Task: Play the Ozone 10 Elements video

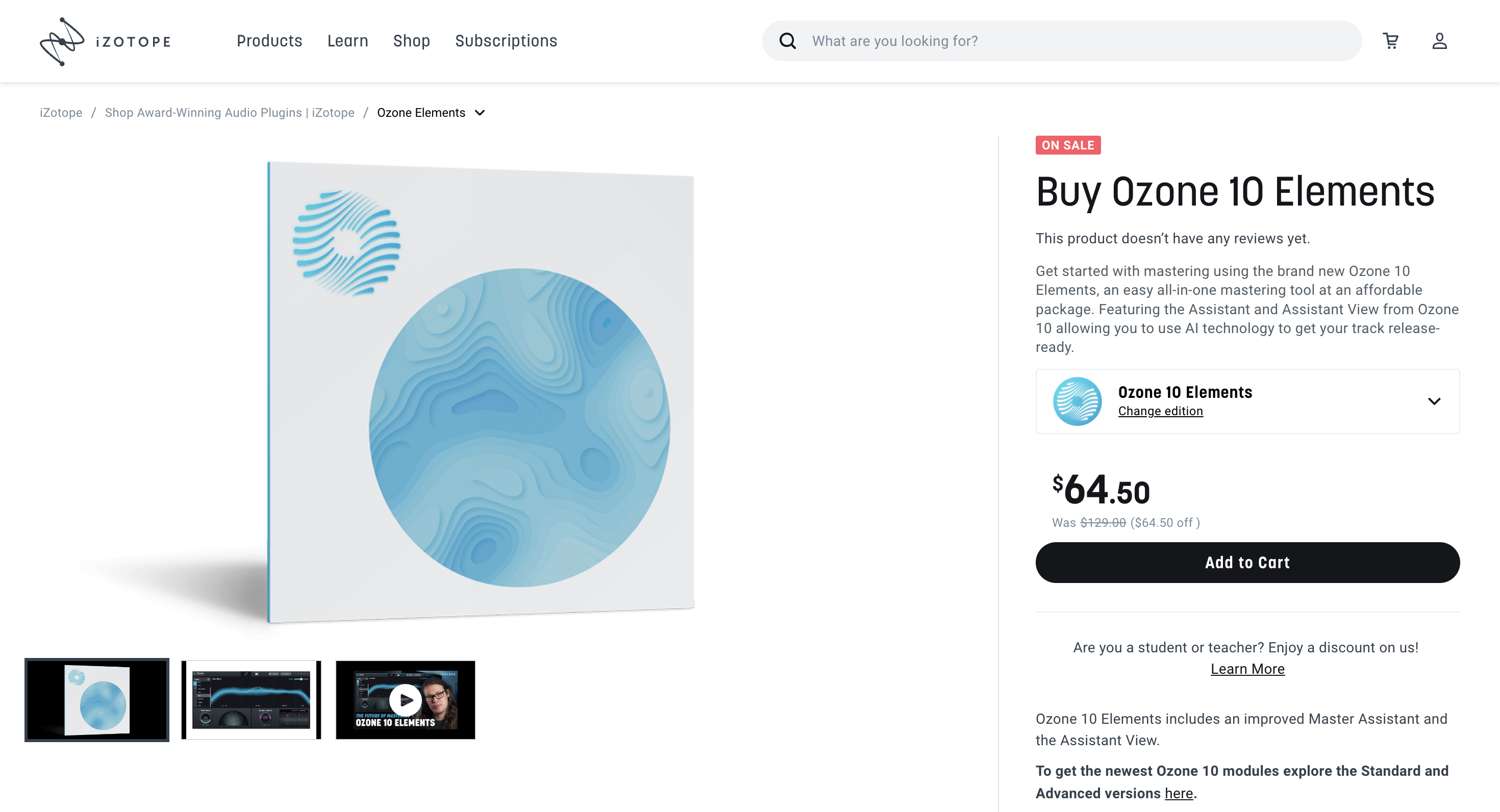Action: 405,700
